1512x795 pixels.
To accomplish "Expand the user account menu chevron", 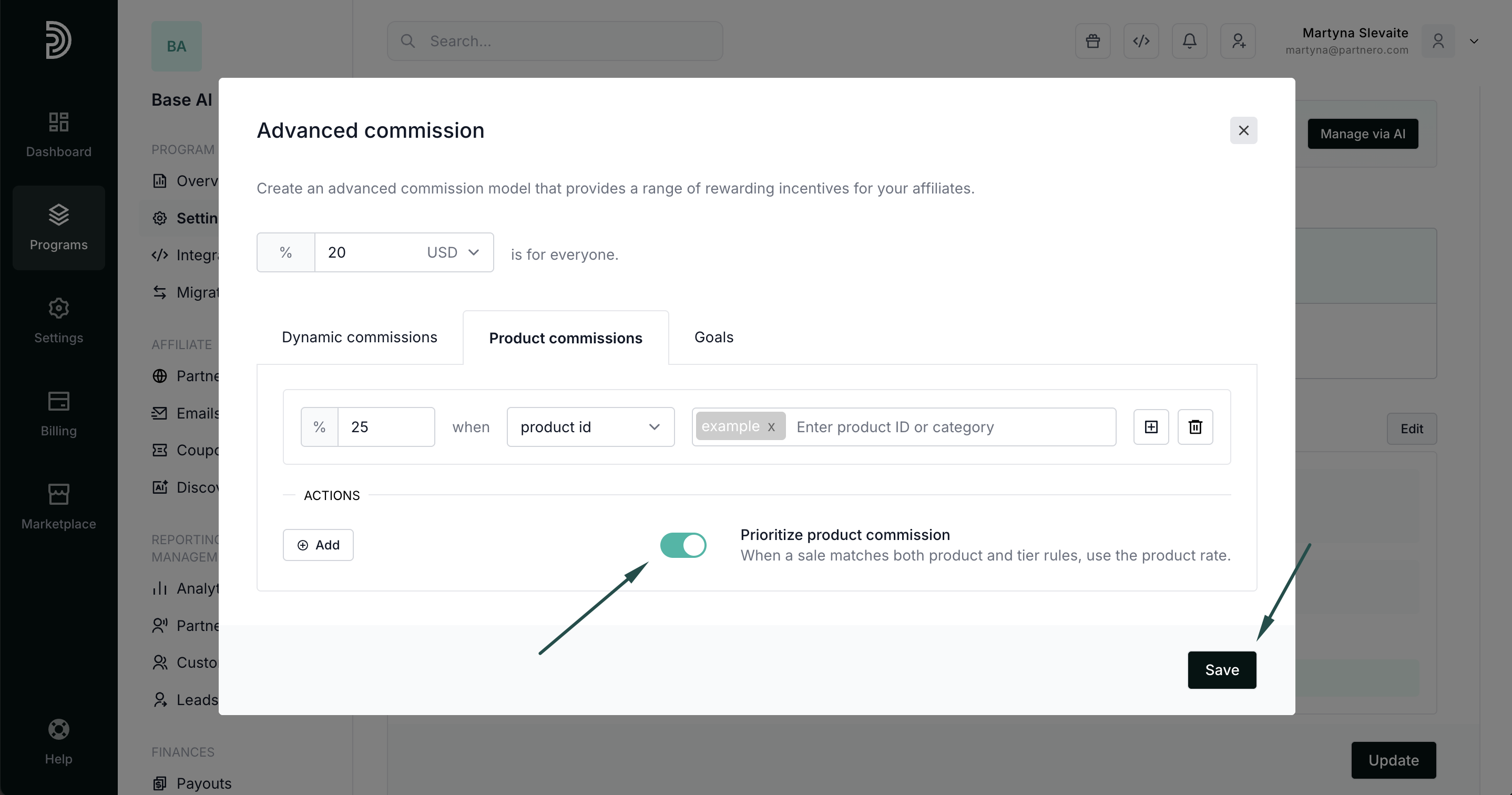I will tap(1473, 41).
